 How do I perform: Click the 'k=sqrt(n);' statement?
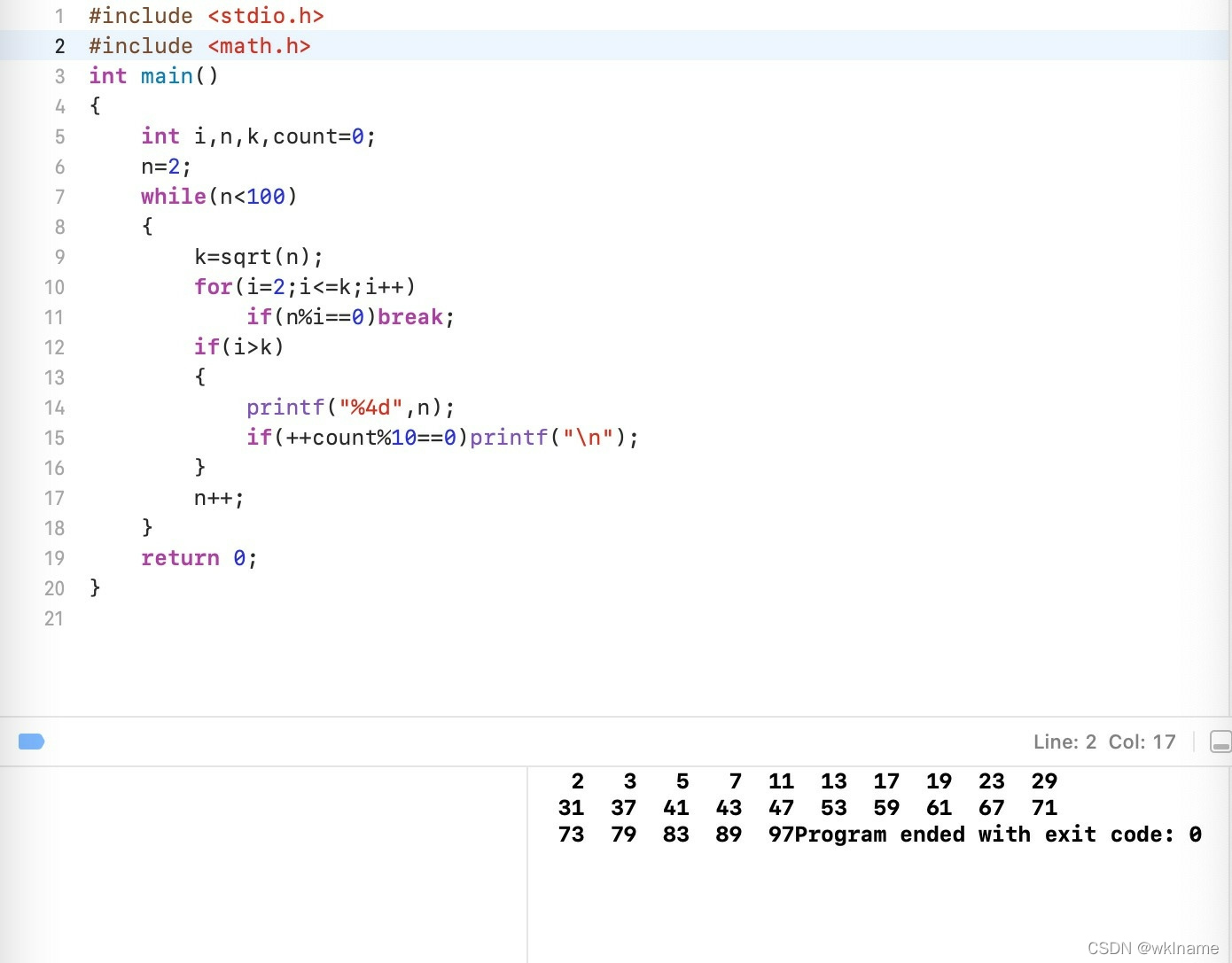pyautogui.click(x=259, y=257)
